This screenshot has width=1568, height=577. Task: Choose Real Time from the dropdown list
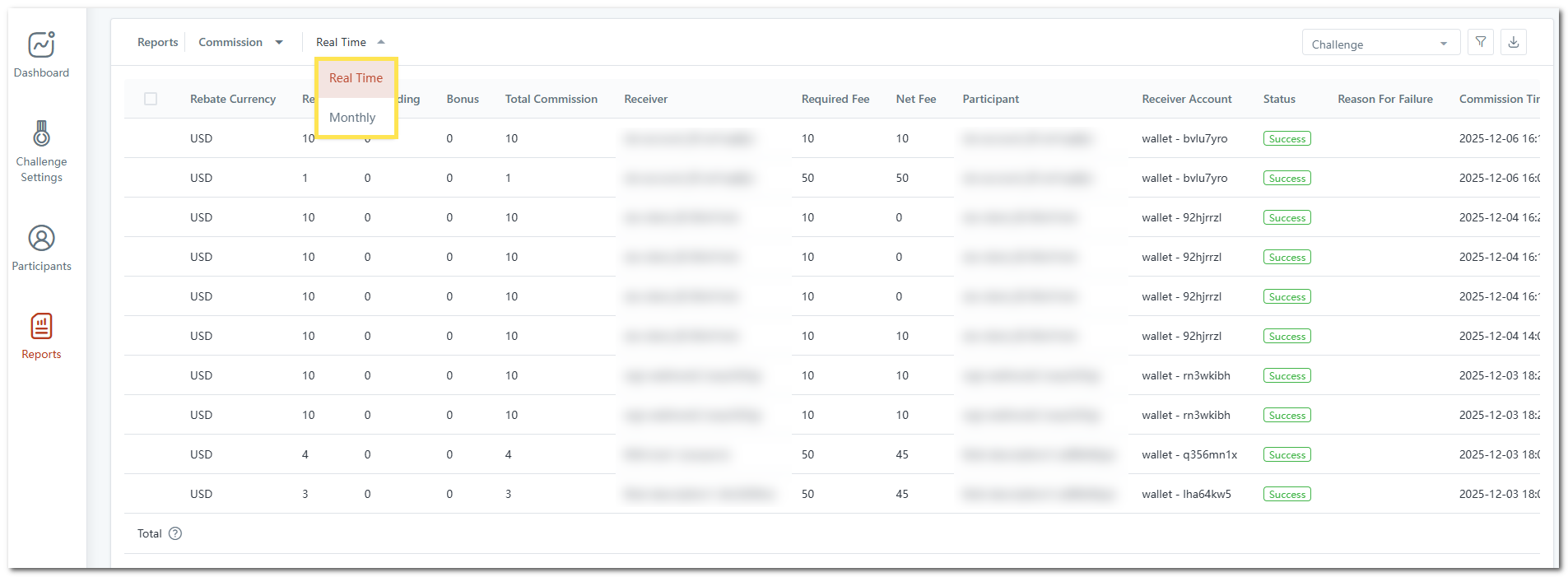[356, 78]
